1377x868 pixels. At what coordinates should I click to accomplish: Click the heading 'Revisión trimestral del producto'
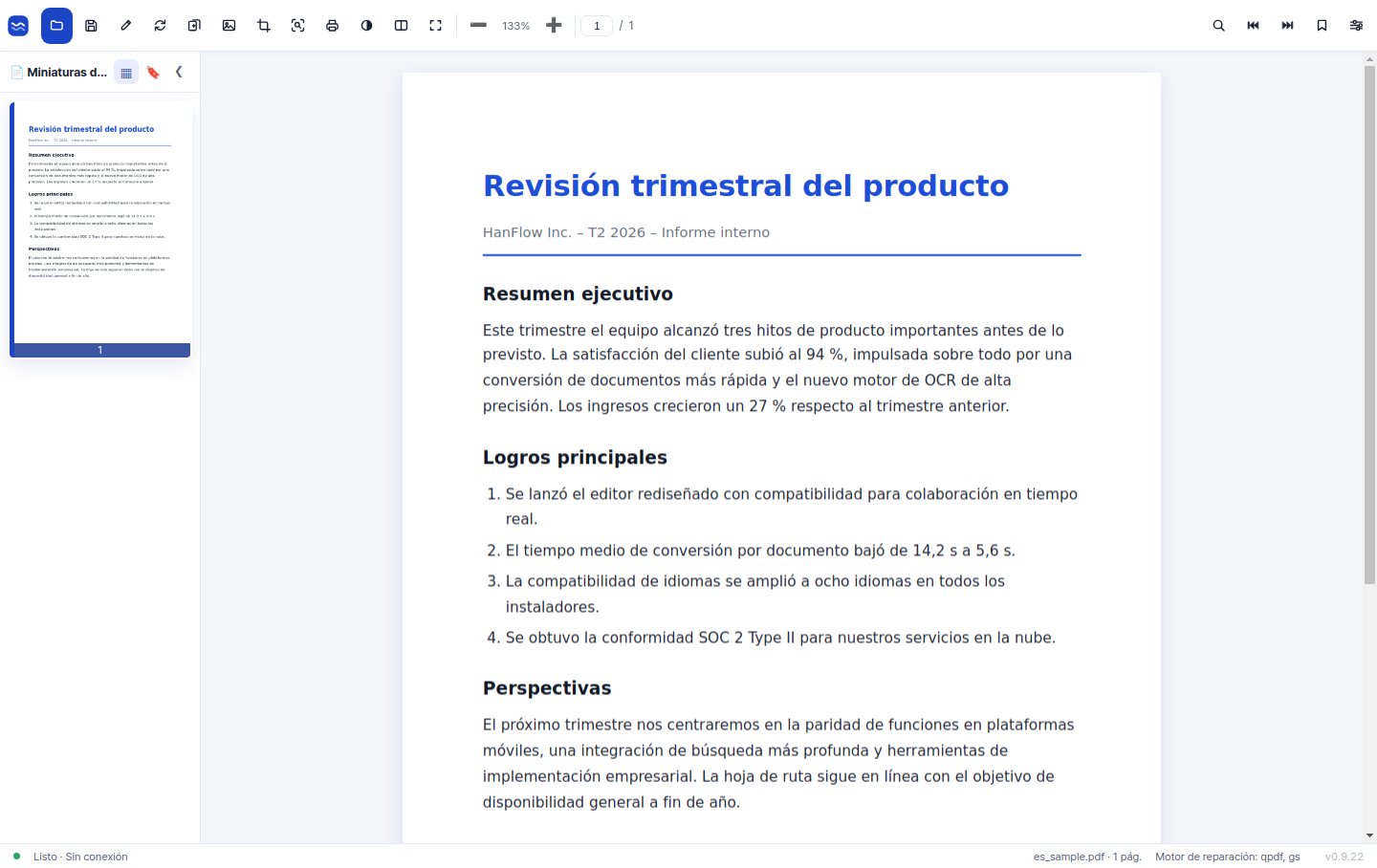[x=746, y=185]
